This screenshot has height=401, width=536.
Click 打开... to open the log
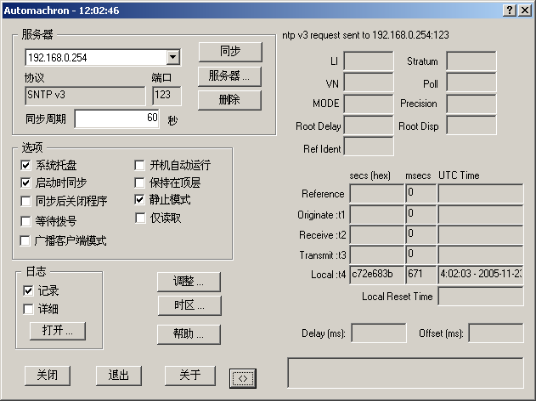point(57,331)
